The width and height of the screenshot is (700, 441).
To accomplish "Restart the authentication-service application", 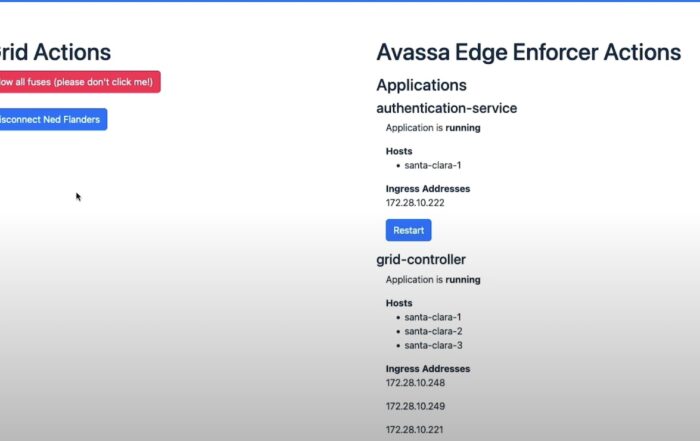I will coord(408,230).
